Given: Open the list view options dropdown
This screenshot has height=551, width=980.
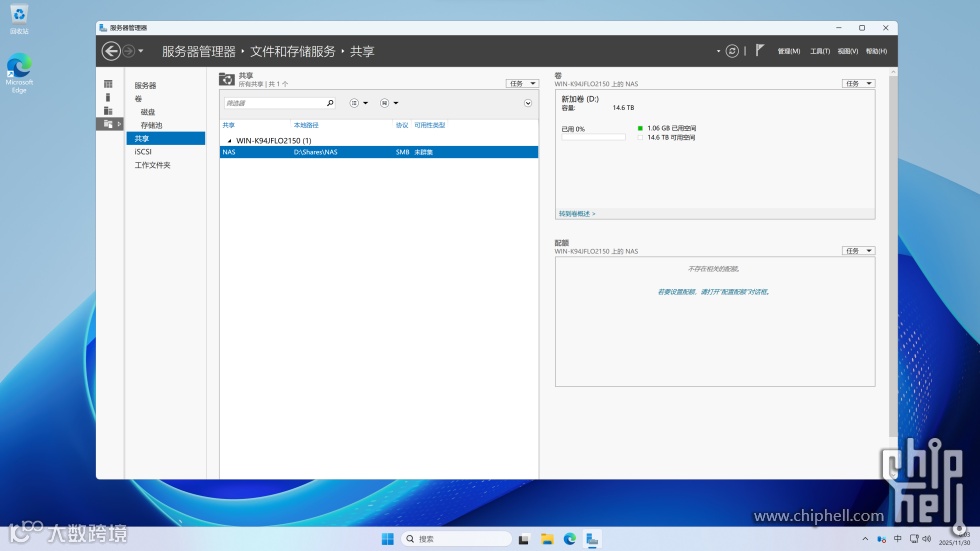Looking at the screenshot, I should [x=358, y=103].
